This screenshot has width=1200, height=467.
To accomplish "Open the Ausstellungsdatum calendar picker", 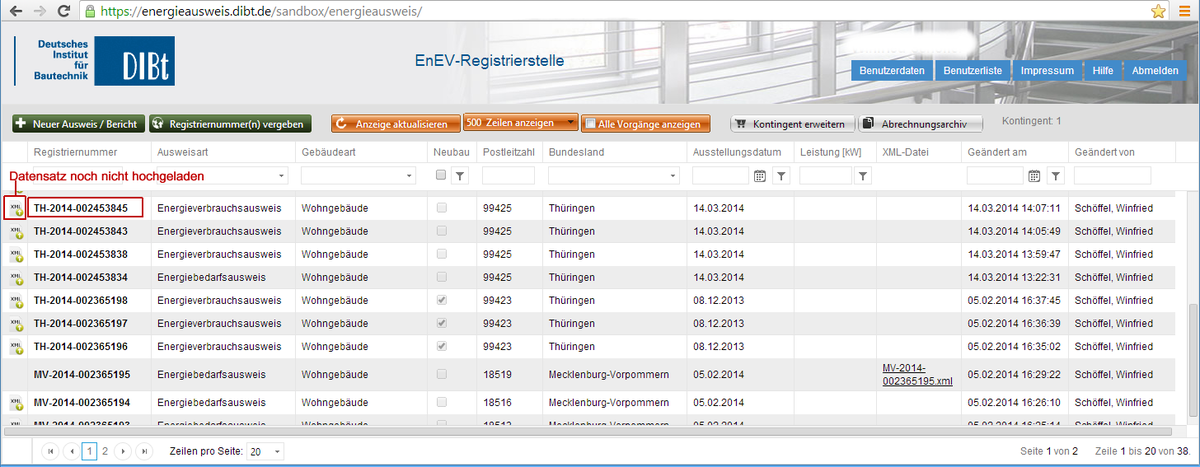I will pyautogui.click(x=759, y=176).
